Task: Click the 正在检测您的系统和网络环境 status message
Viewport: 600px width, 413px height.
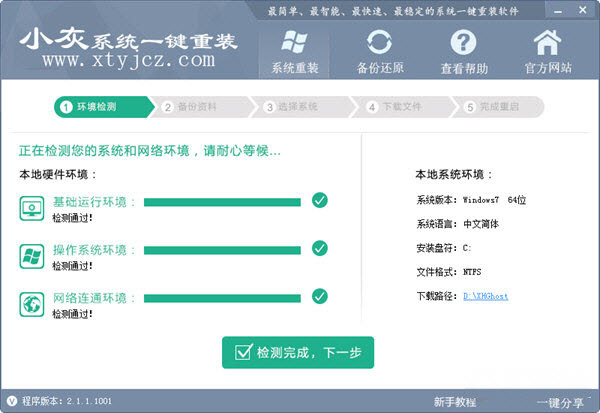Action: (x=150, y=151)
